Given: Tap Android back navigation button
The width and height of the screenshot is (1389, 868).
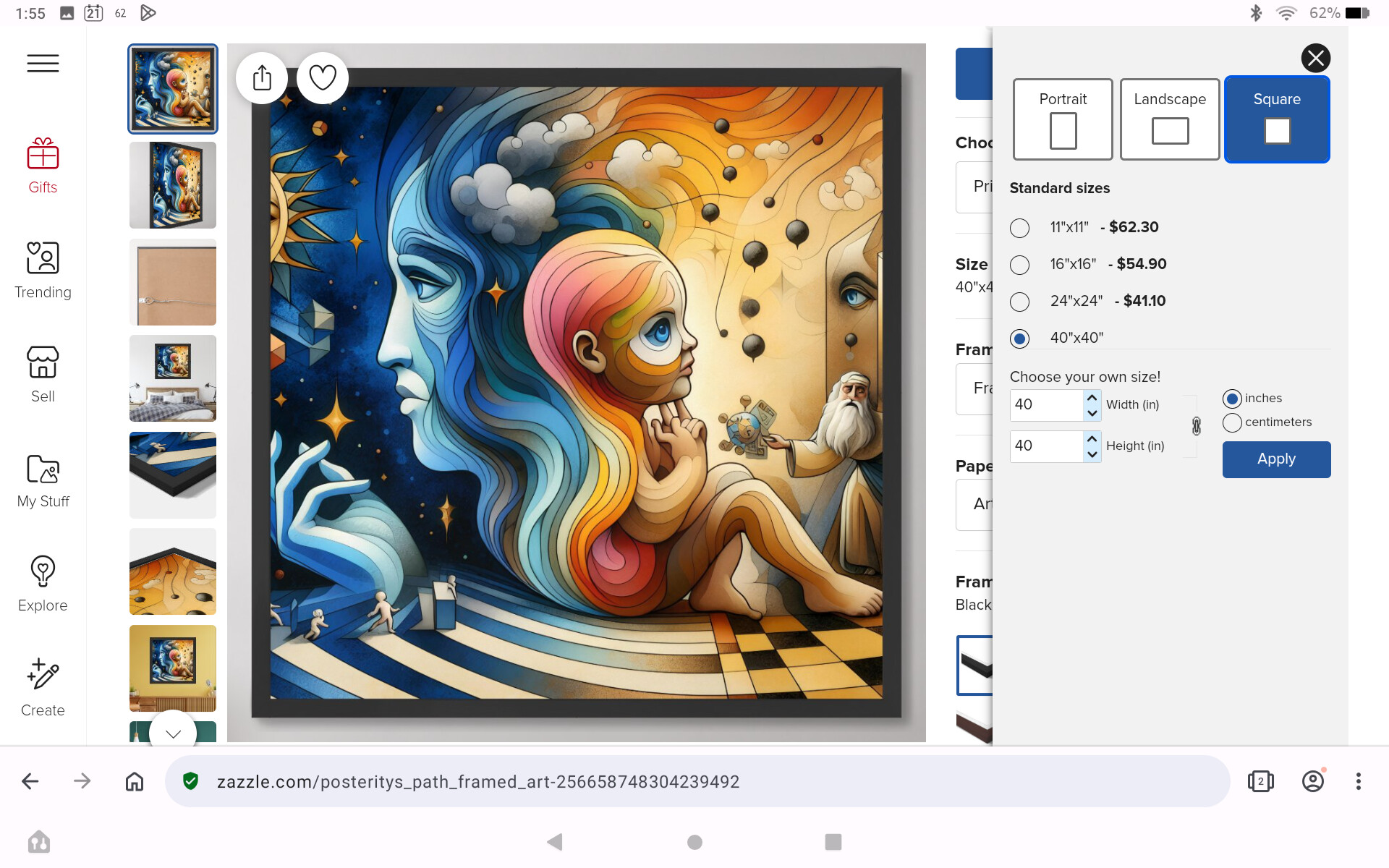Looking at the screenshot, I should click(x=555, y=842).
